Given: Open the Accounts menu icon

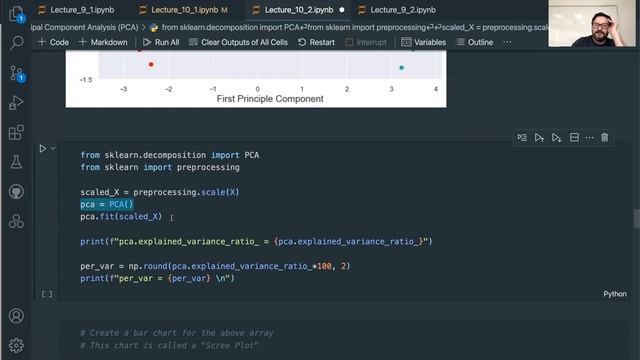Looking at the screenshot, I should tap(16, 316).
